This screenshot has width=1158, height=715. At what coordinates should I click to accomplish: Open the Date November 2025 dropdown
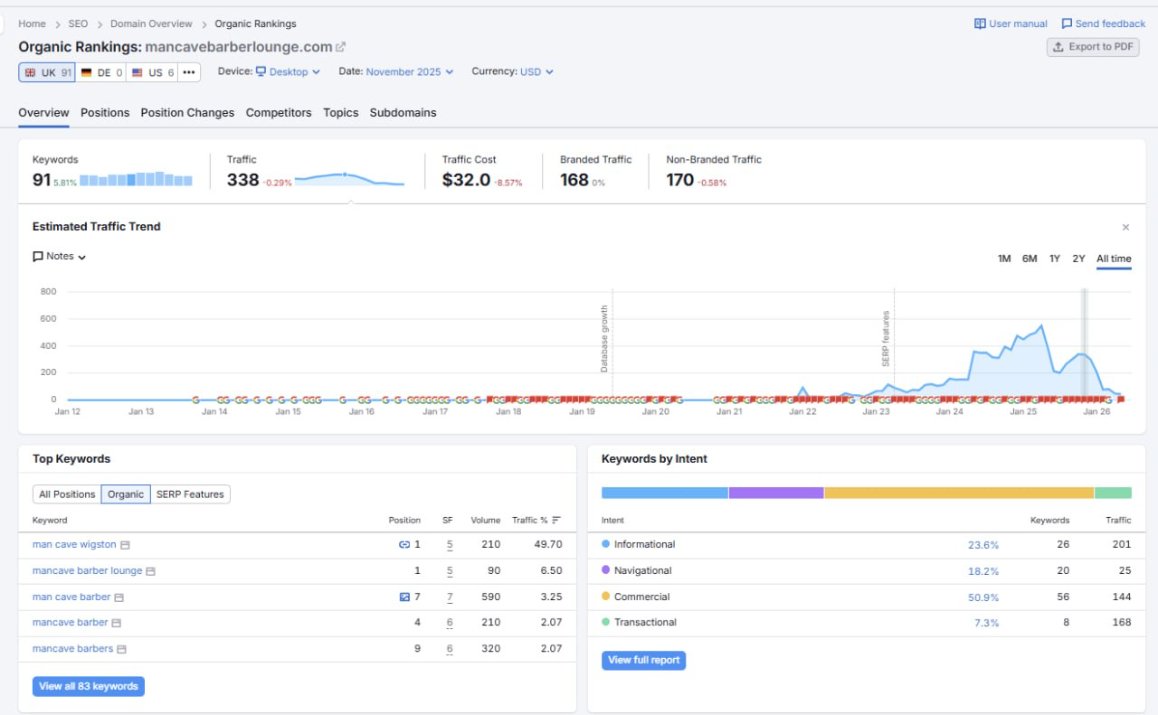tap(409, 72)
